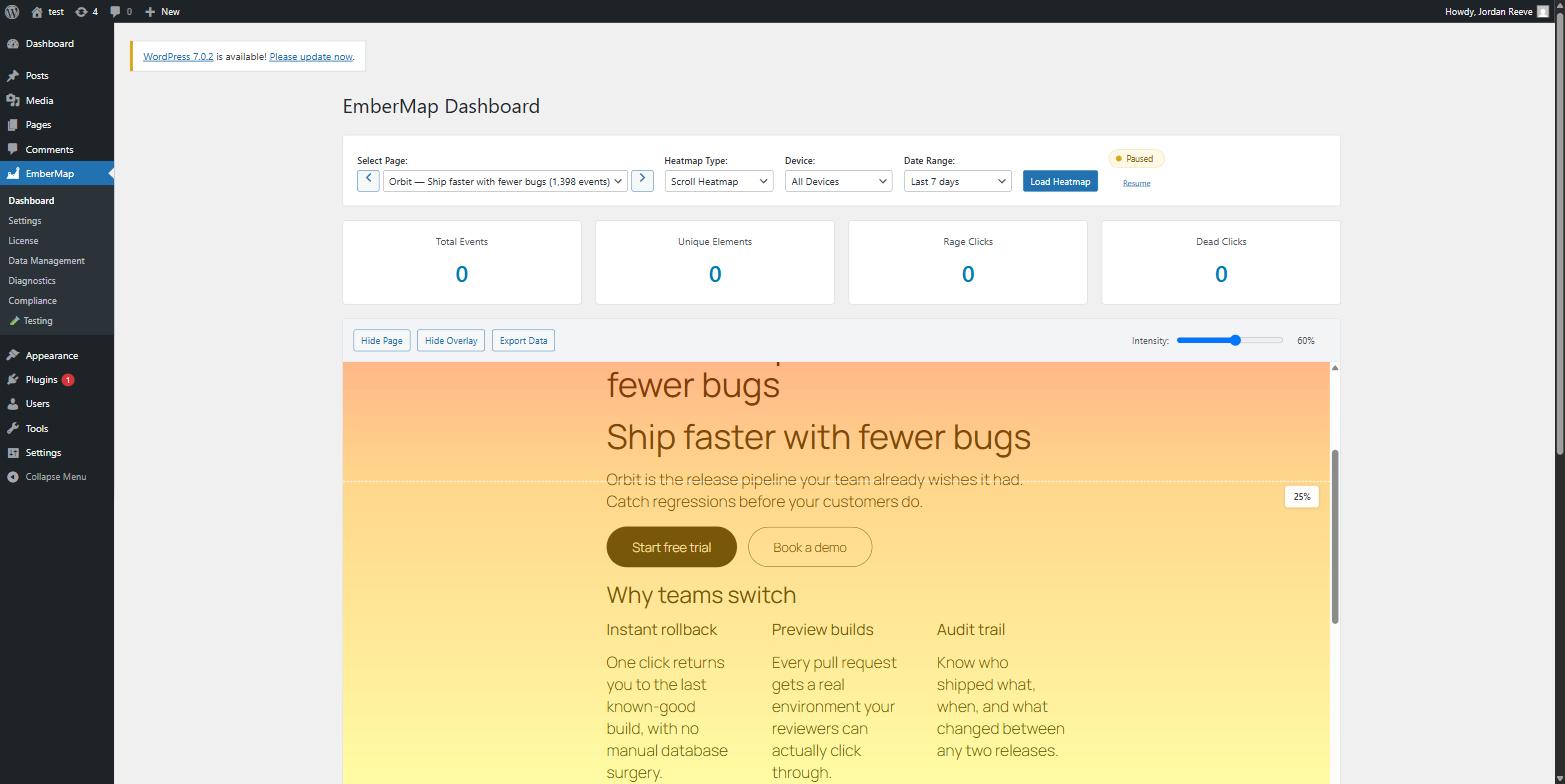The height and width of the screenshot is (784, 1565).
Task: Open the Compliance submenu item
Action: pos(32,301)
